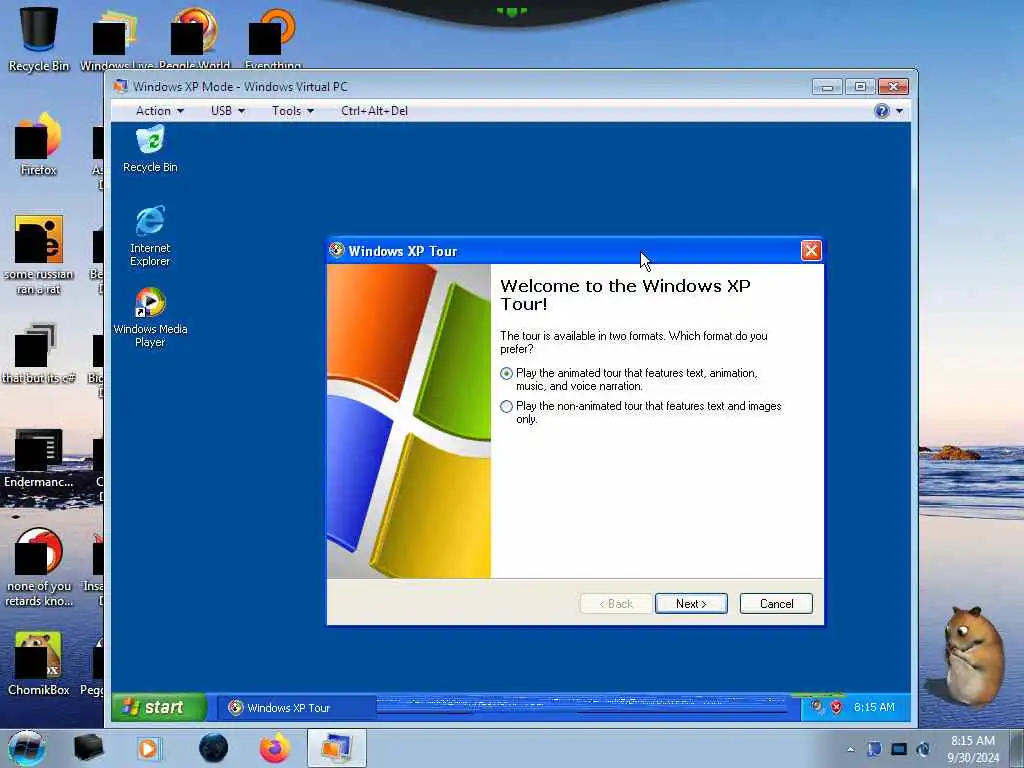The height and width of the screenshot is (768, 1024).
Task: Expand the Action menu in Virtual PC
Action: coord(159,111)
